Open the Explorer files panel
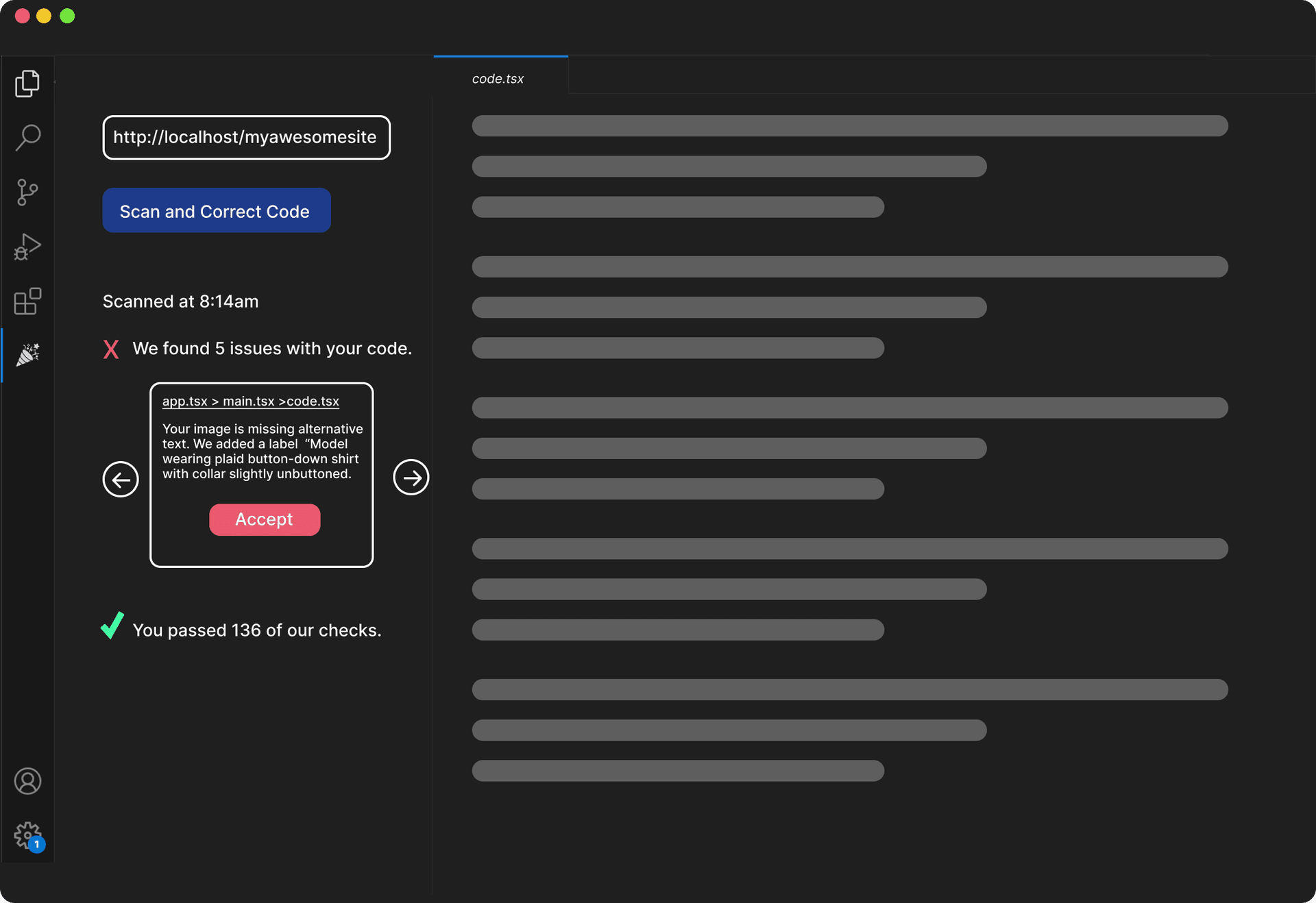Viewport: 1316px width, 903px height. click(x=27, y=83)
